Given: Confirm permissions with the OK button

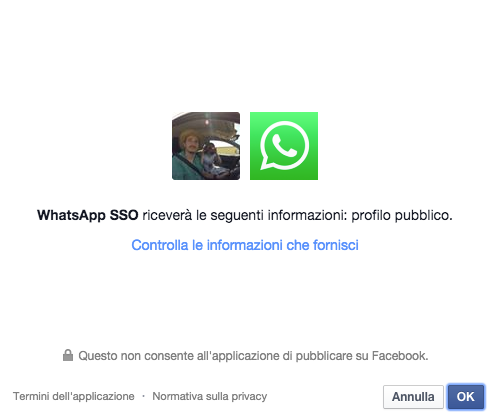Looking at the screenshot, I should click(x=465, y=397).
